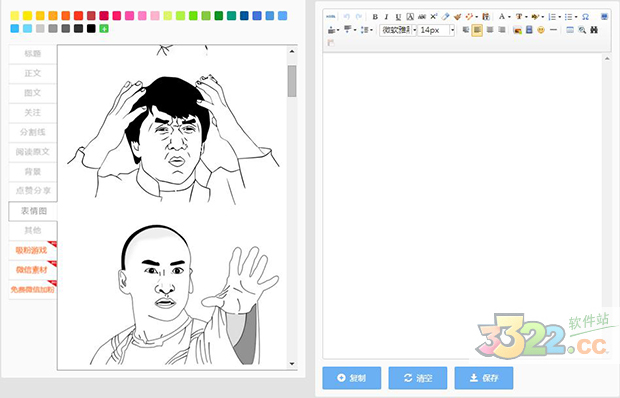Viewport: 620px width, 398px height.
Task: Align text right
Action: click(490, 30)
